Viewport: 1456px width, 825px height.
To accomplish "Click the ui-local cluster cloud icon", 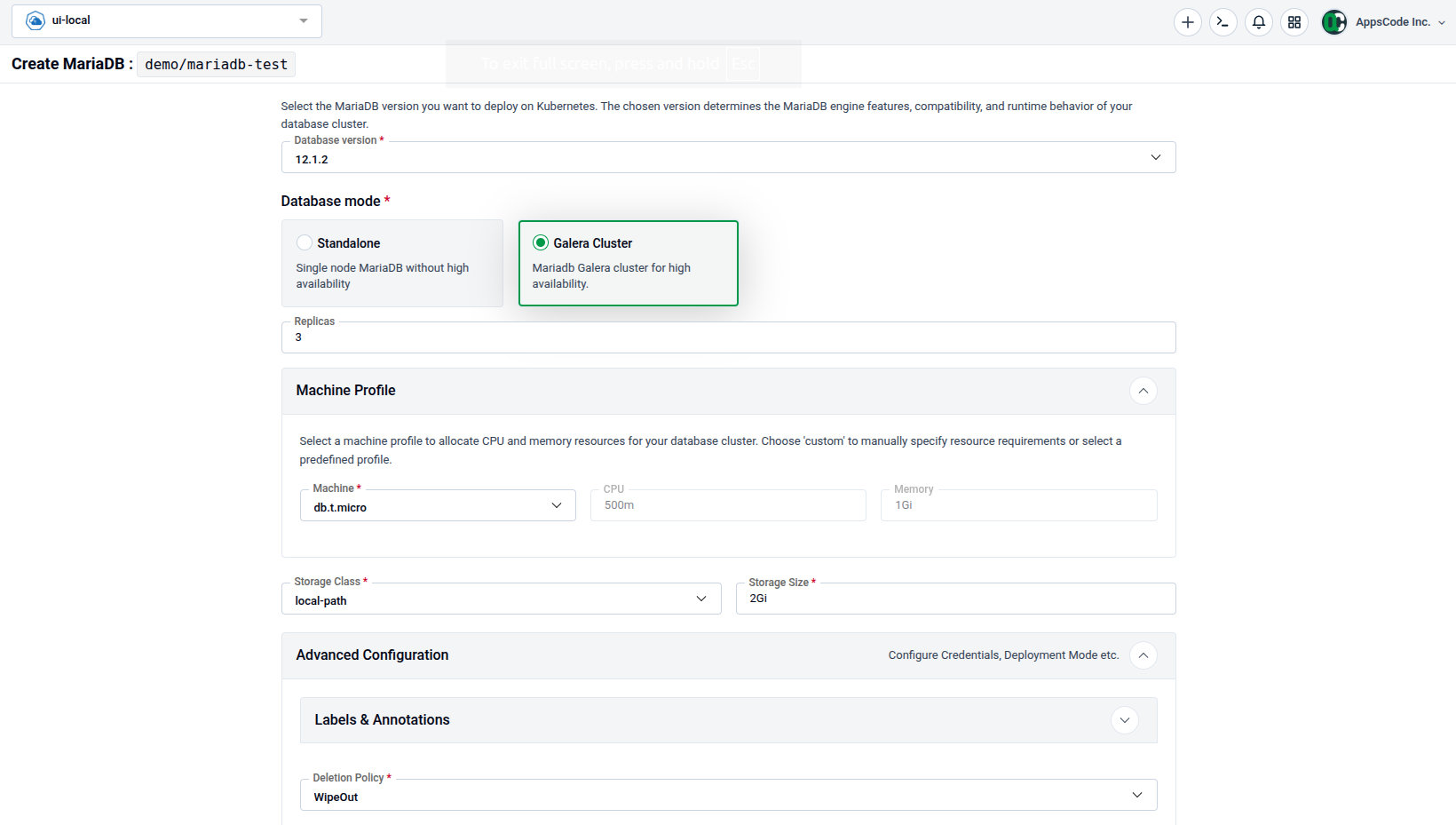I will click(x=36, y=20).
